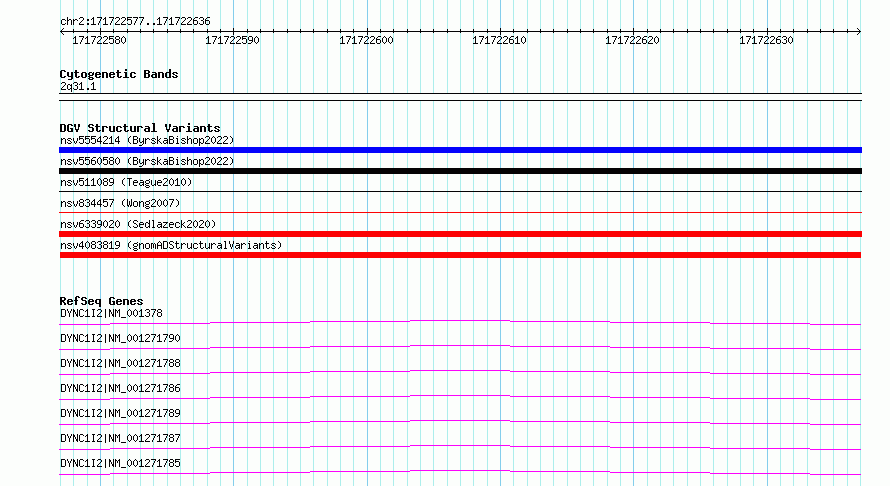The height and width of the screenshot is (486, 890).
Task: Select the blue nsv5554214 variant bar
Action: (x=460, y=150)
